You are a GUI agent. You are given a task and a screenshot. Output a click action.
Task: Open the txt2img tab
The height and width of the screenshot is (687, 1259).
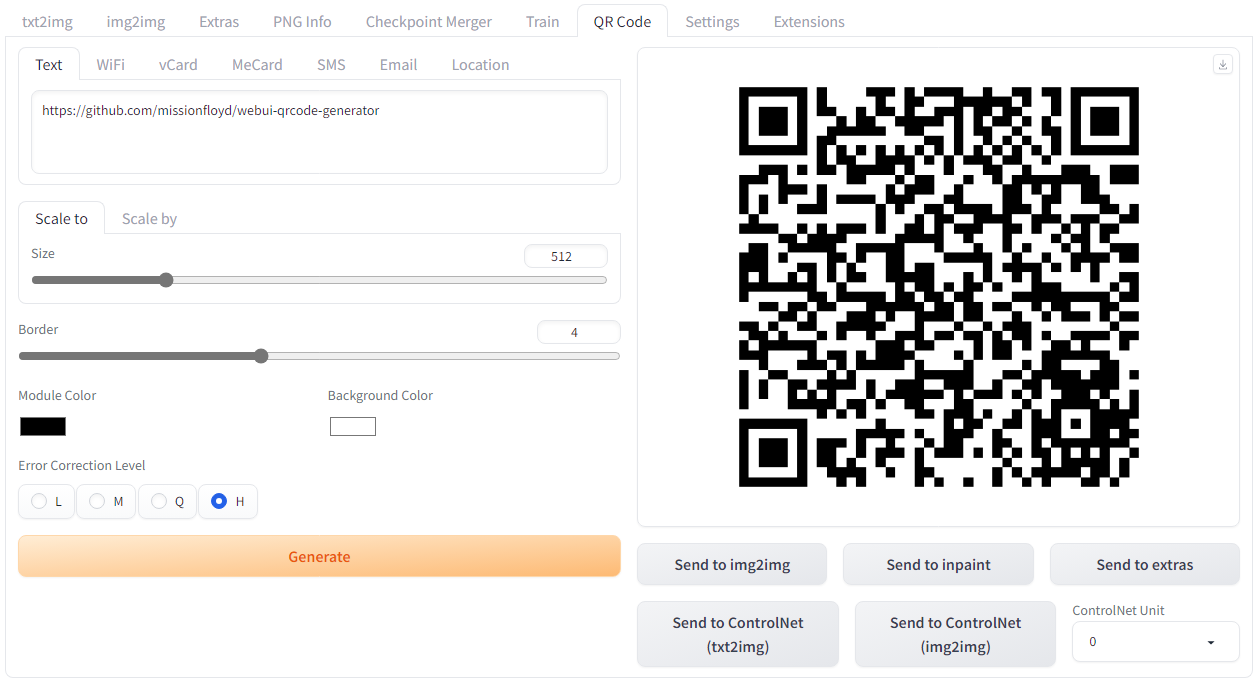click(47, 22)
